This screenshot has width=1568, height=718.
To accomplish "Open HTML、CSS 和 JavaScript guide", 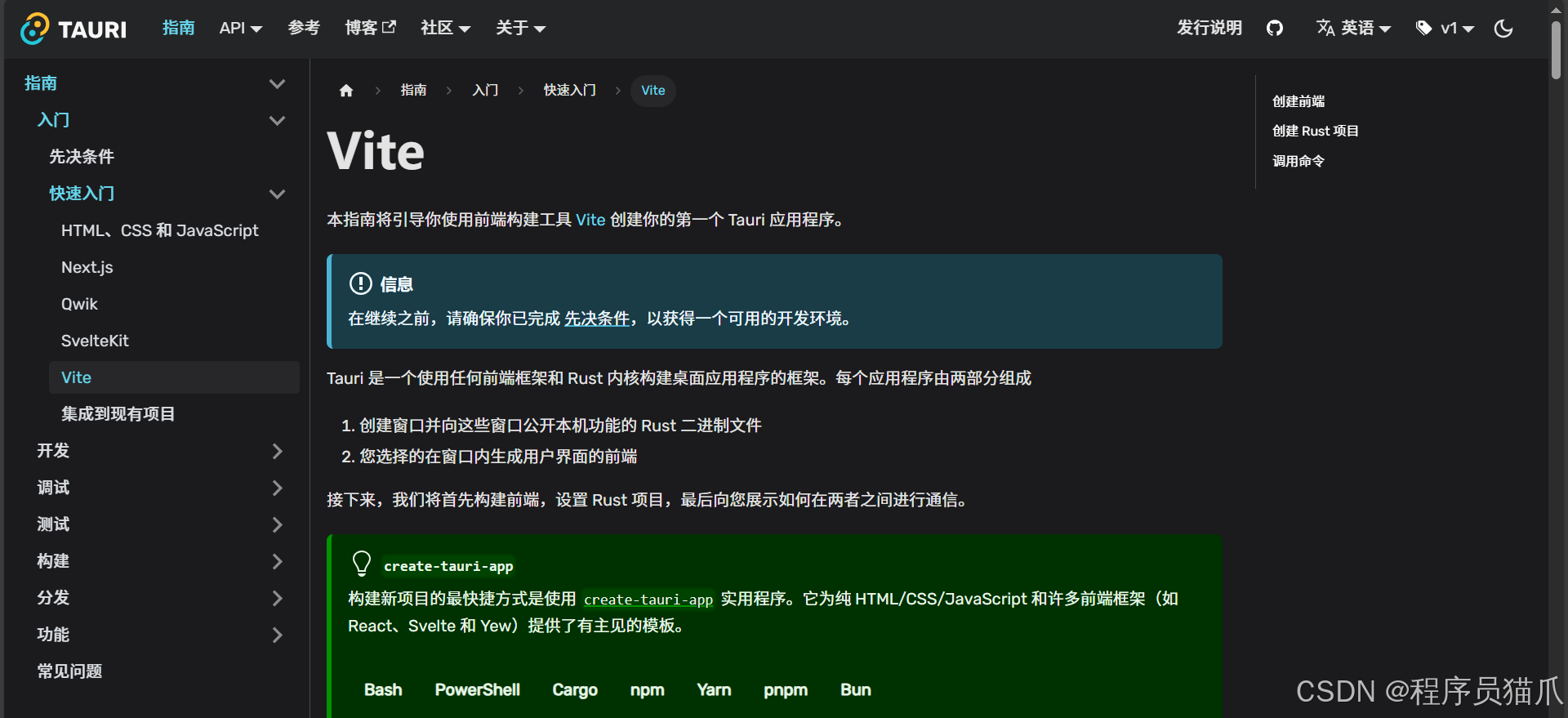I will [160, 230].
